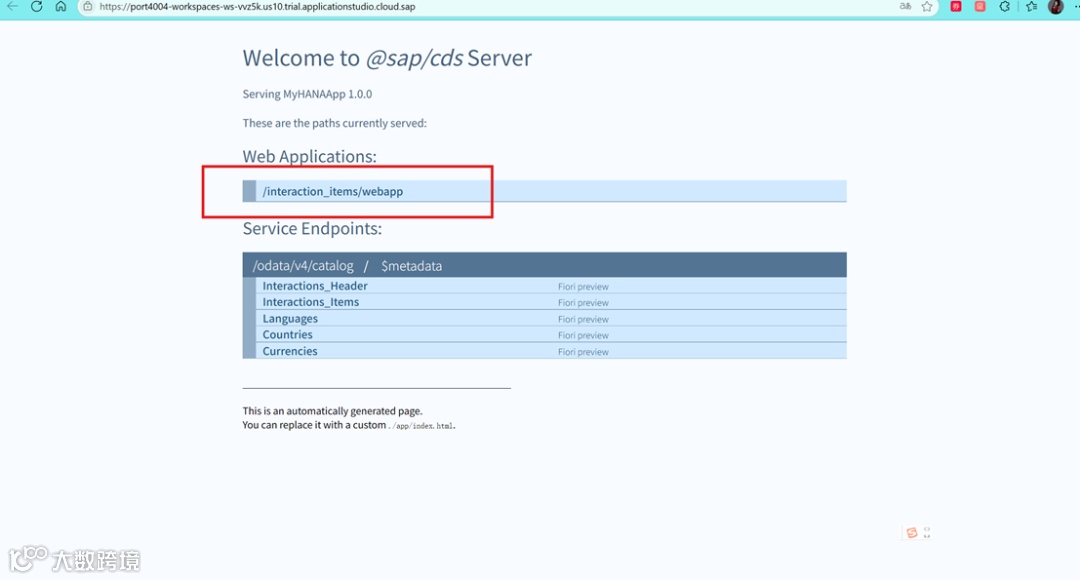Open Fiori preview for Countries
This screenshot has width=1080, height=580.
click(583, 335)
